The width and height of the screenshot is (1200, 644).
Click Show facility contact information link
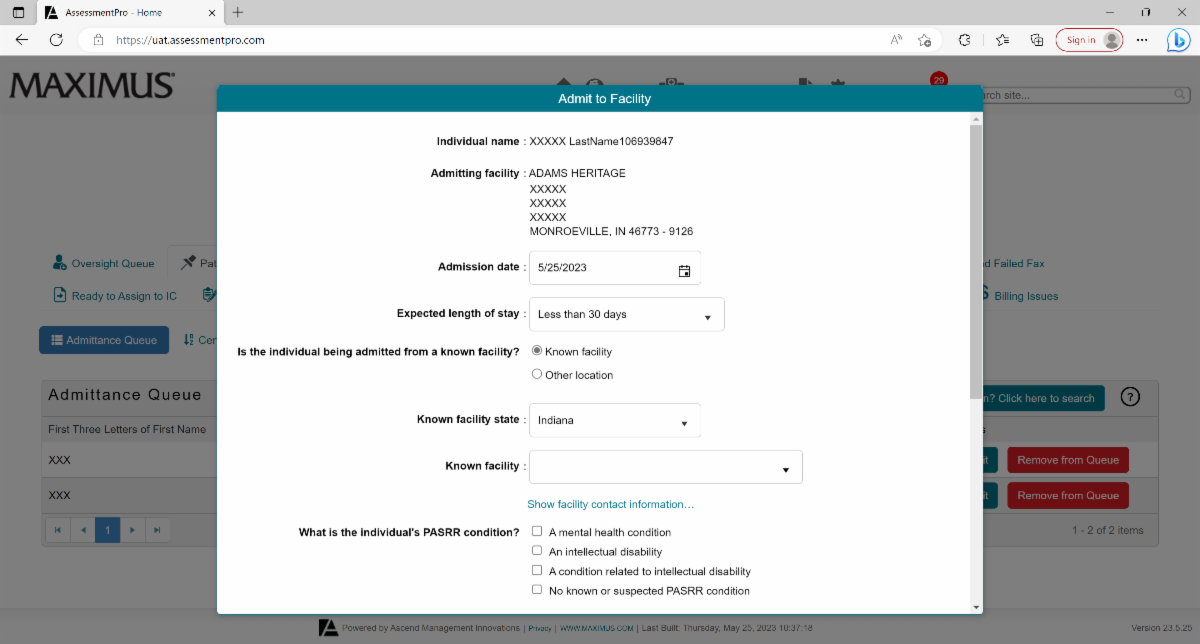(610, 505)
